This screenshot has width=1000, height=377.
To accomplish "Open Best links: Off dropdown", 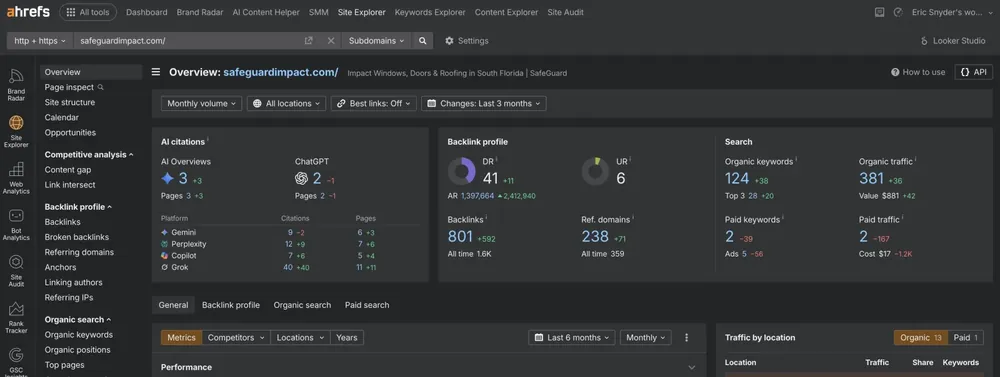I will 374,103.
